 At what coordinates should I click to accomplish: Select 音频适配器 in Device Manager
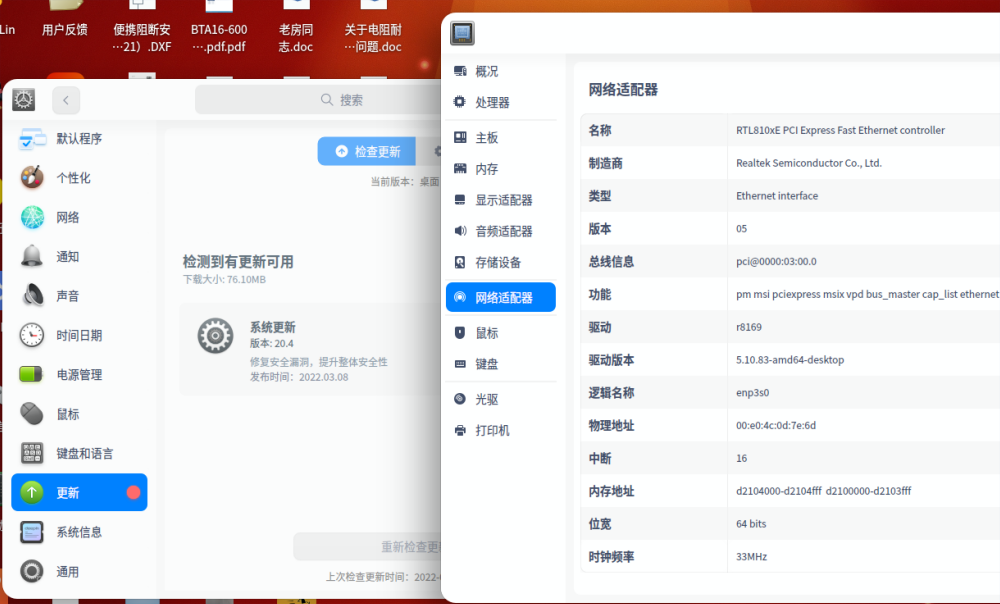tap(501, 232)
